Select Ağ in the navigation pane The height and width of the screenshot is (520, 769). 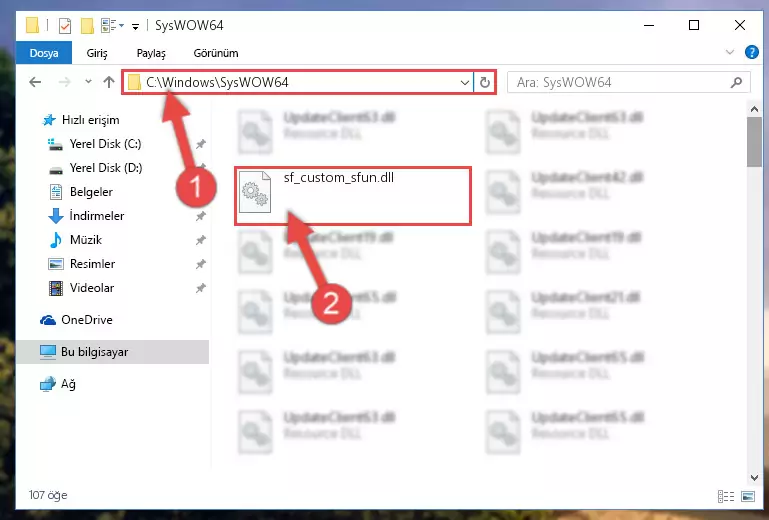(68, 384)
